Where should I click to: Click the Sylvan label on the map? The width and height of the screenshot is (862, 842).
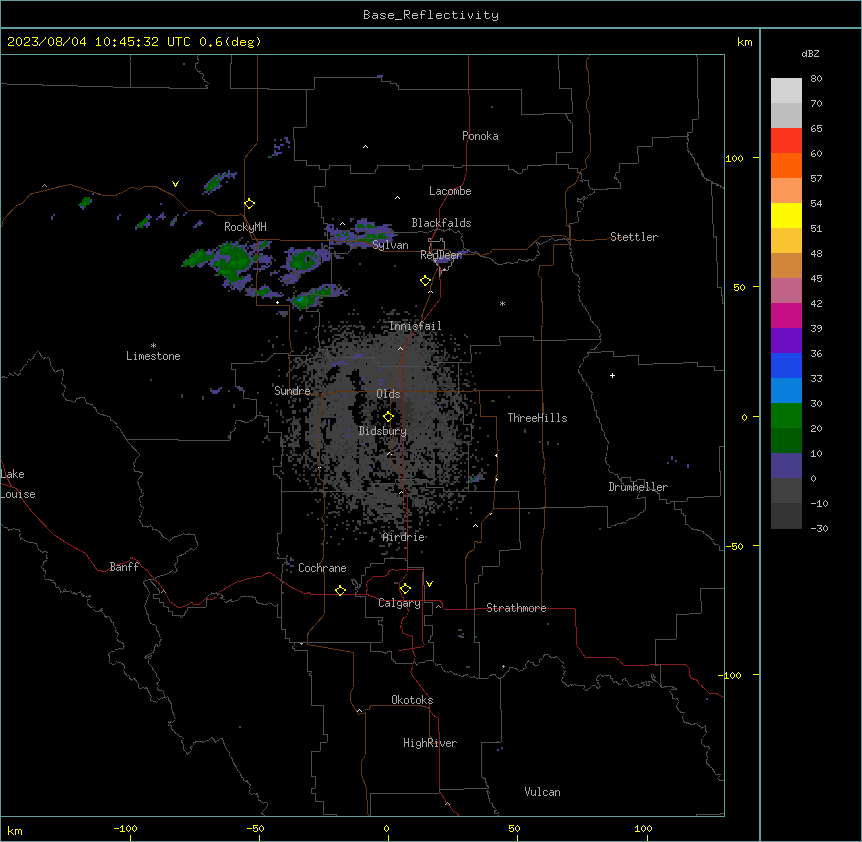pos(390,245)
